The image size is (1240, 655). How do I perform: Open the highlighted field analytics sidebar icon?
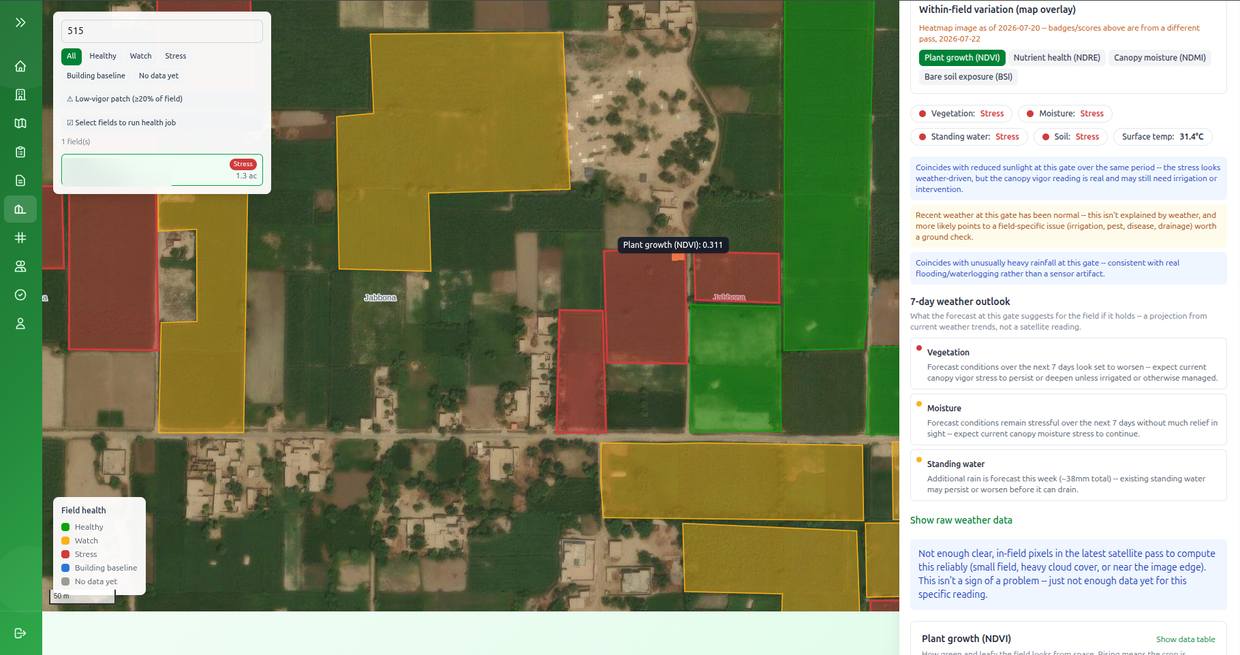(20, 209)
